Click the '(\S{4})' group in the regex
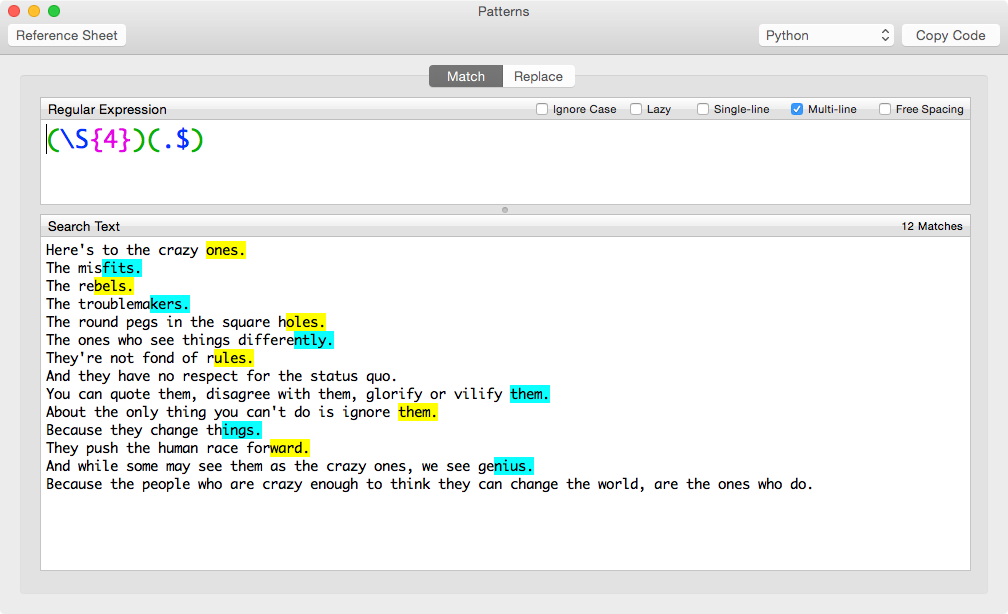 (x=96, y=140)
